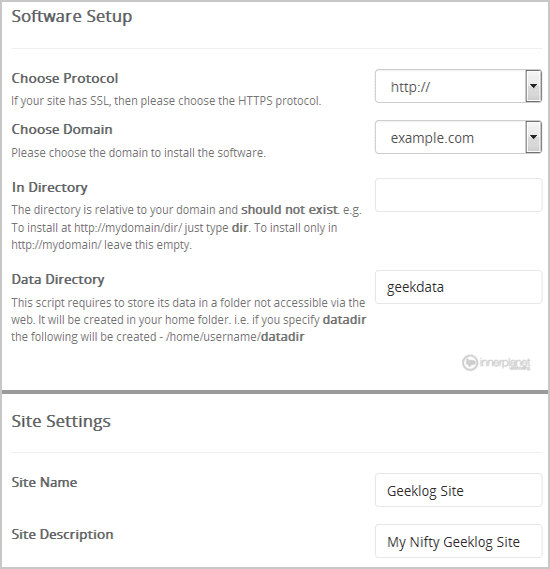This screenshot has height=569, width=550.
Task: Click the geekdata Data Directory field
Action: [x=459, y=287]
